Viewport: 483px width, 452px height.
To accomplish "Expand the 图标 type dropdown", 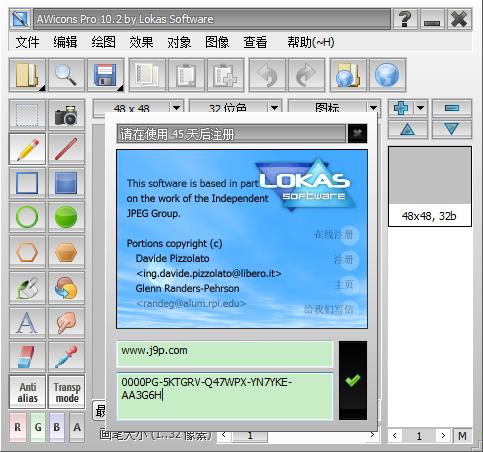I will 373,108.
